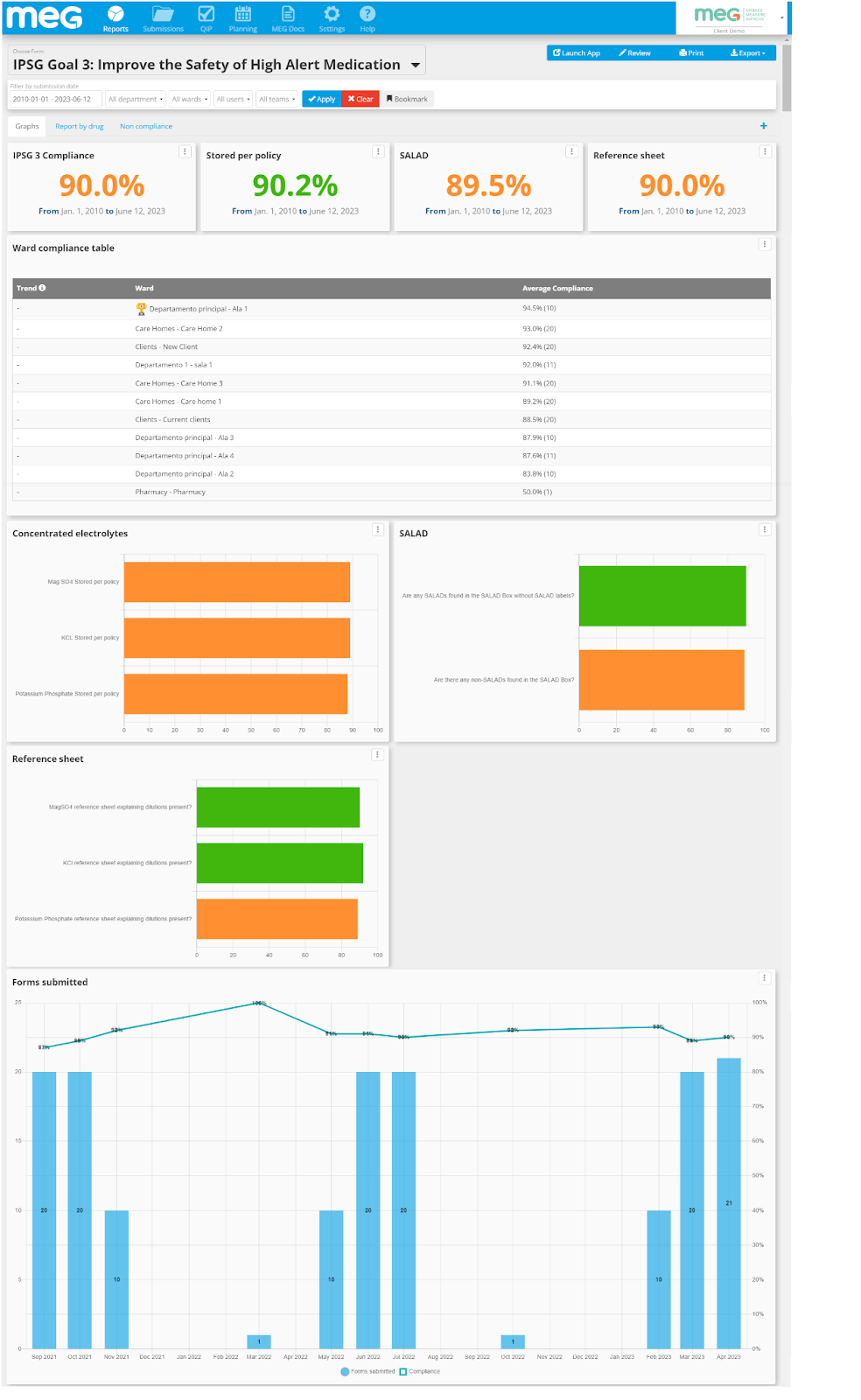Switch to Report by drug tab

click(80, 126)
